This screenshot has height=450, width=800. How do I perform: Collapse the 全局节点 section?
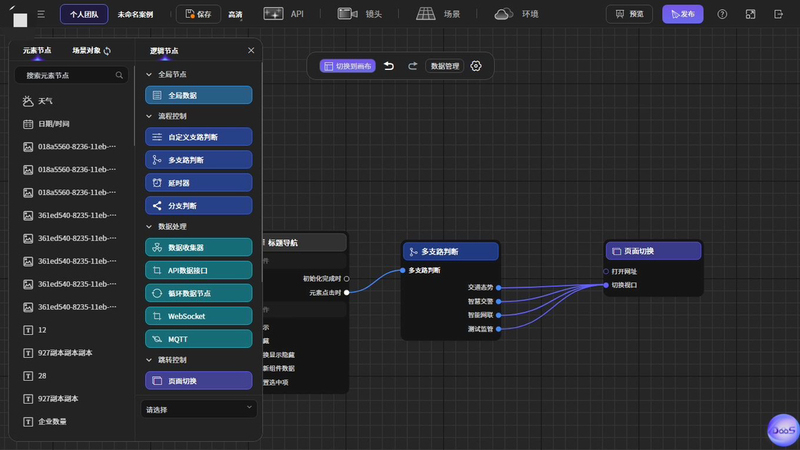[150, 75]
